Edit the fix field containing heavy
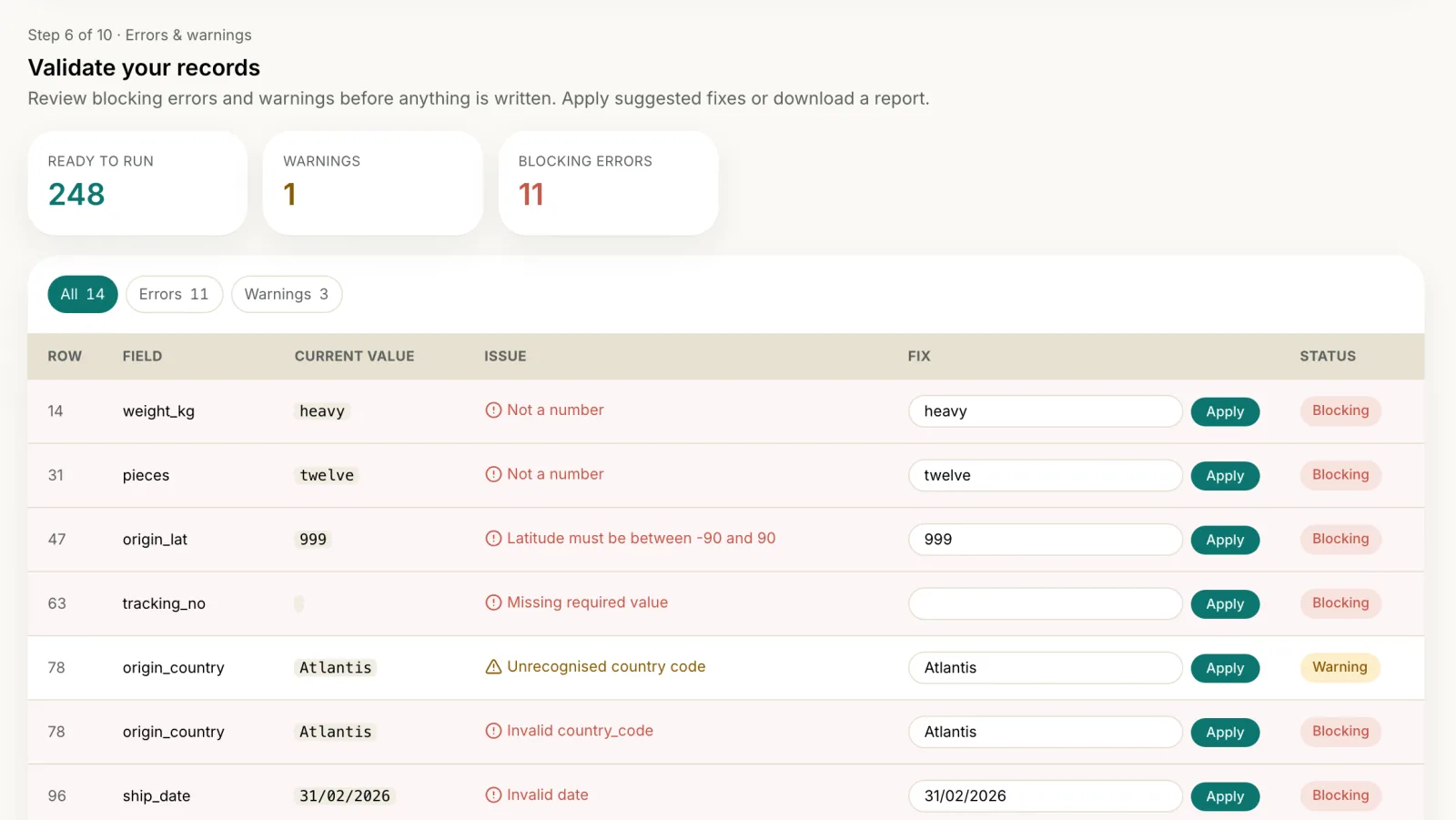1456x820 pixels. tap(1046, 411)
